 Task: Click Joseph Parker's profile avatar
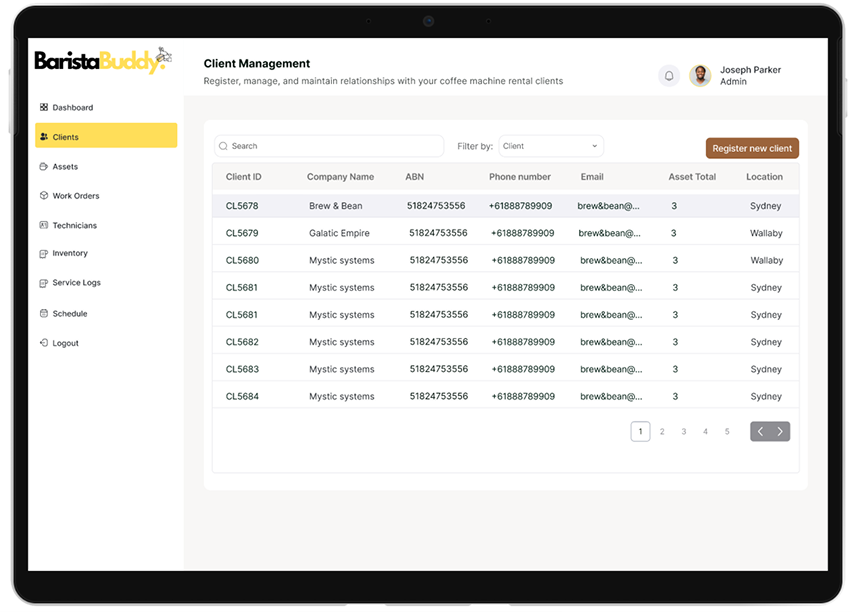click(x=700, y=76)
